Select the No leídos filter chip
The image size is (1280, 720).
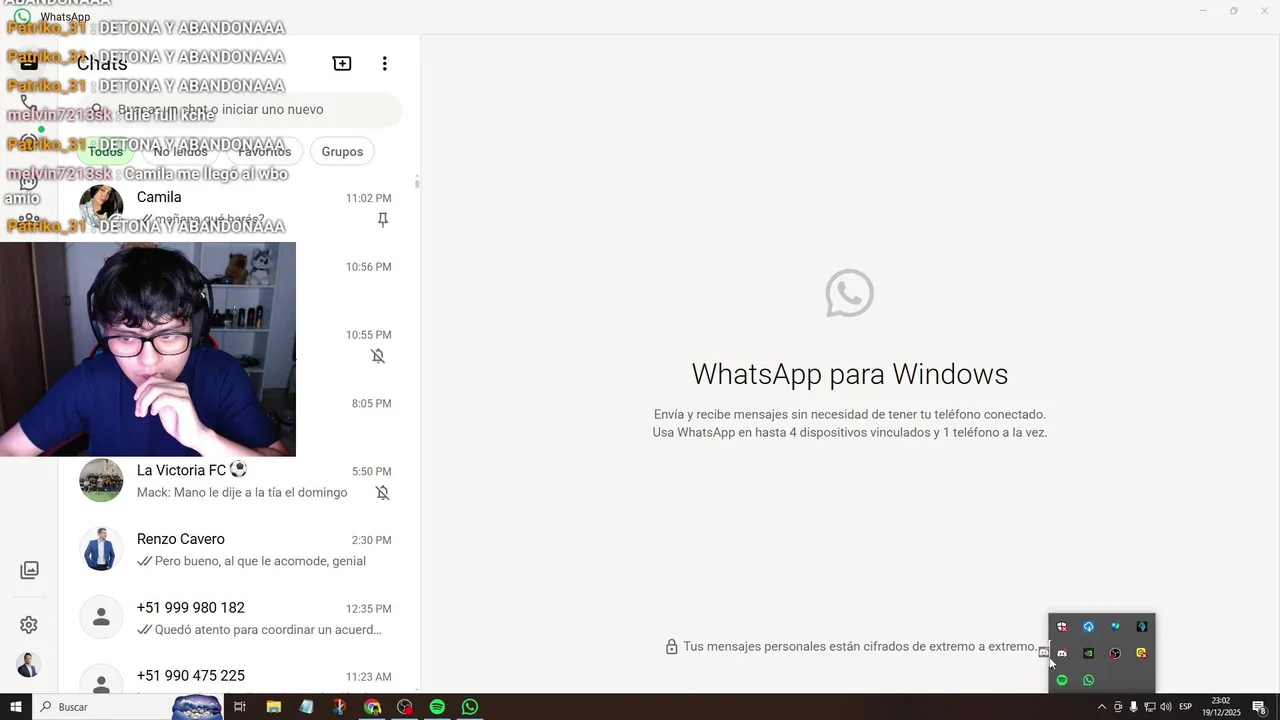coord(180,152)
